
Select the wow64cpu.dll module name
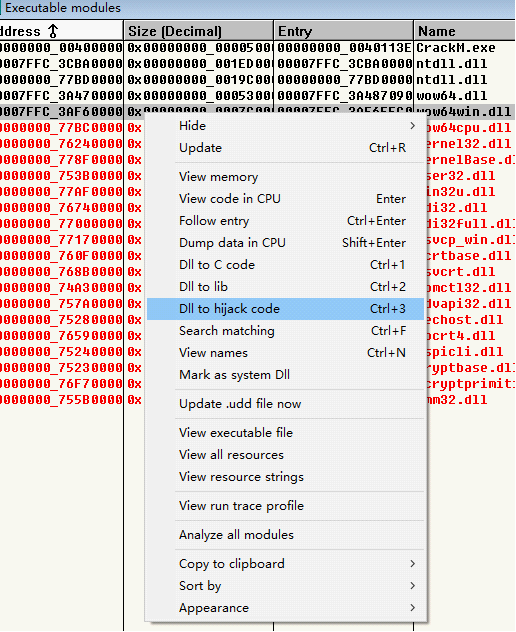click(470, 128)
